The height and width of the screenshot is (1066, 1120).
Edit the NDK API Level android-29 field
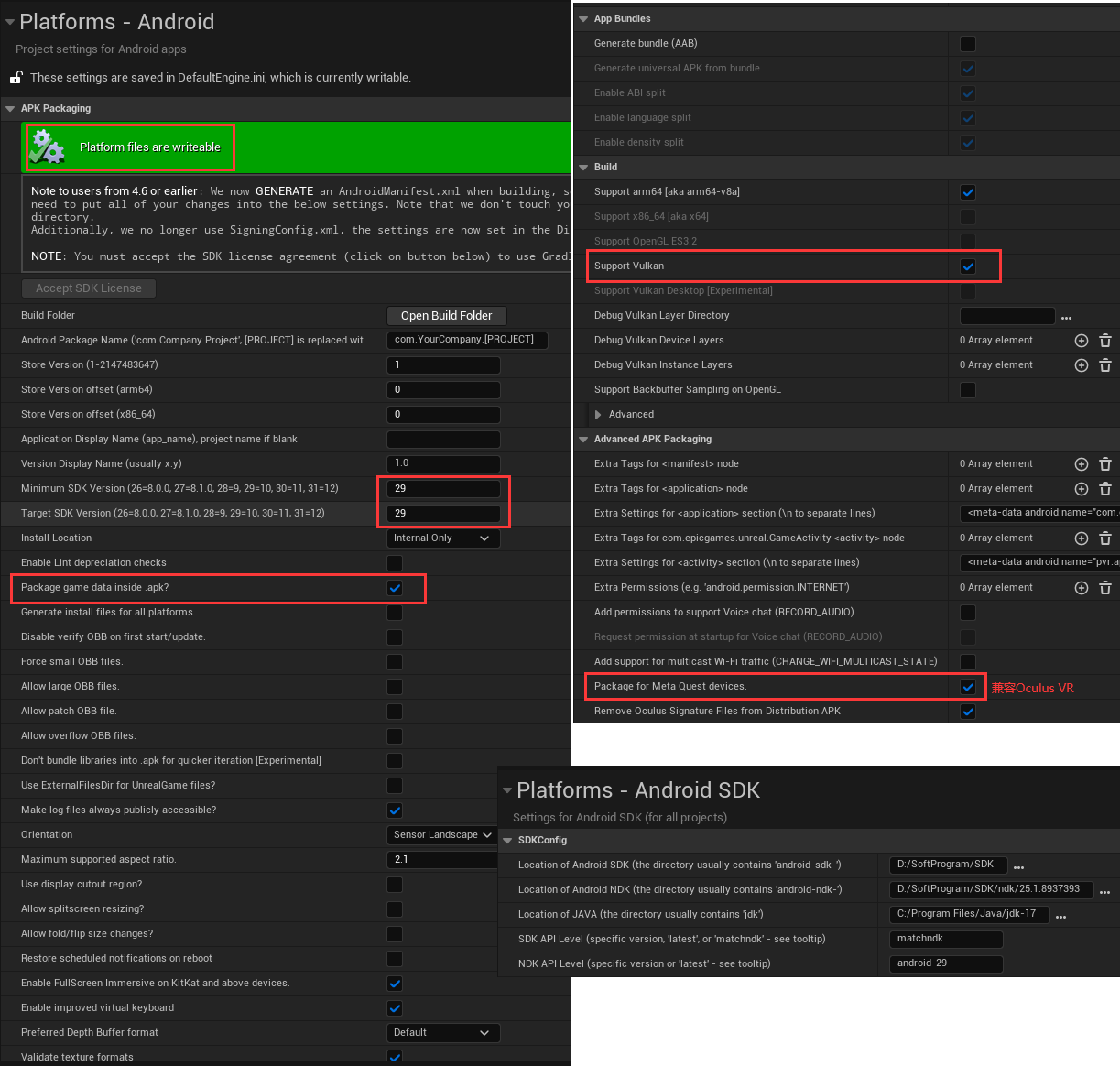946,964
